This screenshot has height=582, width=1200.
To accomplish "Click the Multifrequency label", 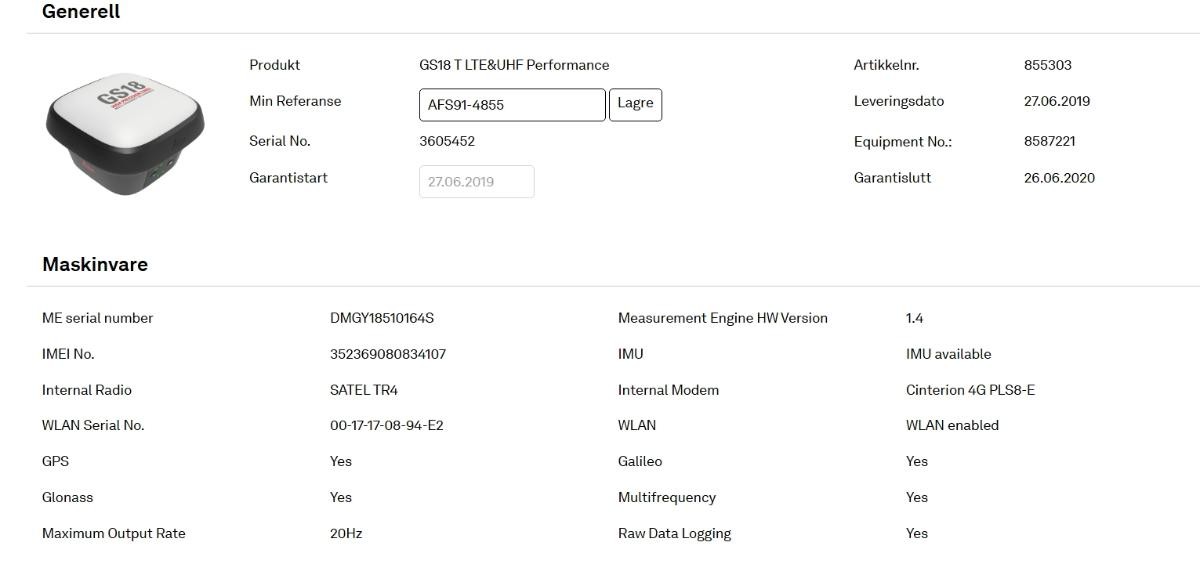I will pyautogui.click(x=667, y=497).
